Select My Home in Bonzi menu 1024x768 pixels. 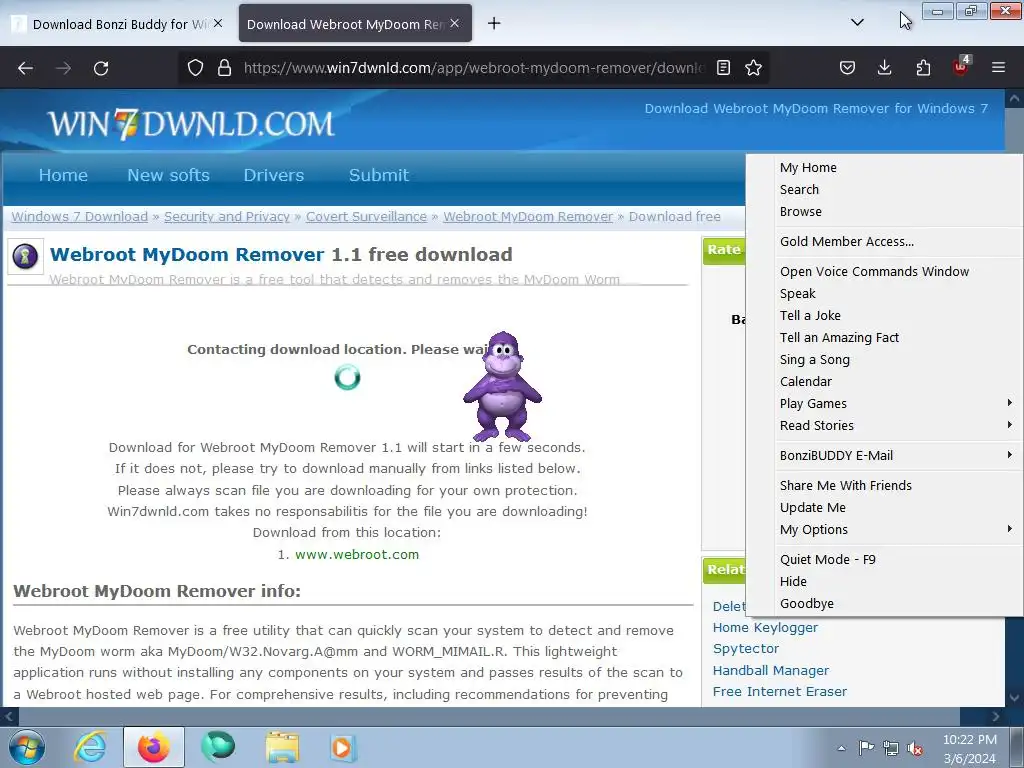(x=808, y=167)
